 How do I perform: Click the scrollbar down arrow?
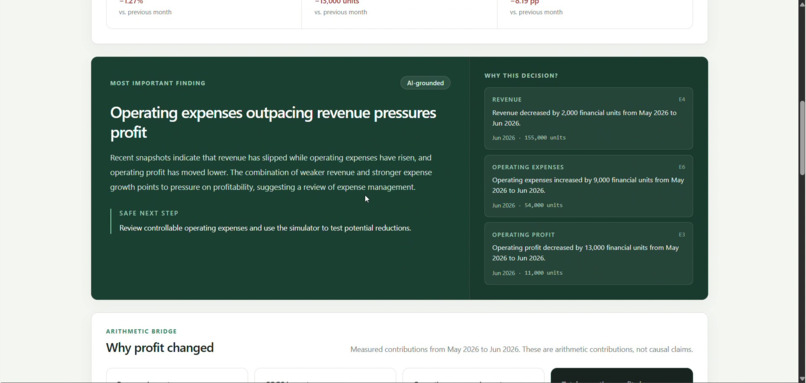tap(802, 379)
